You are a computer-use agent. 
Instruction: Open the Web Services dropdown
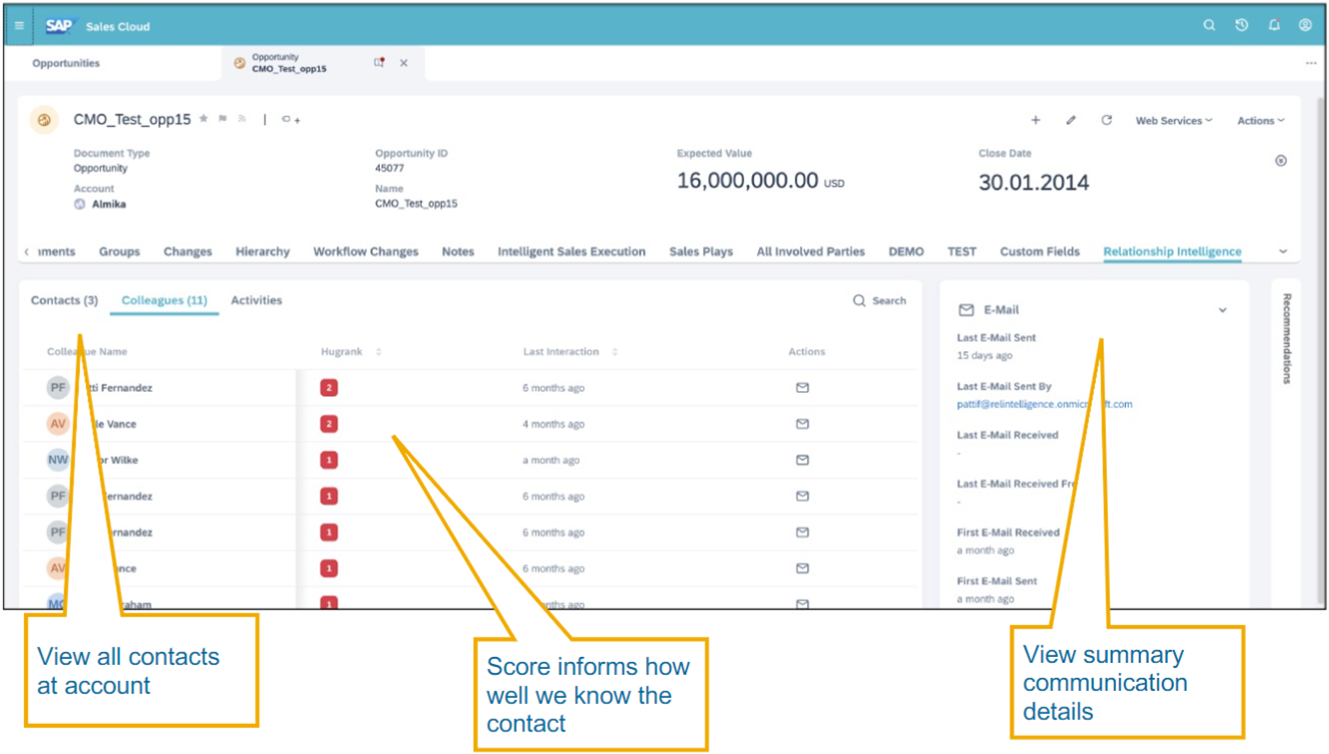[x=1174, y=121]
